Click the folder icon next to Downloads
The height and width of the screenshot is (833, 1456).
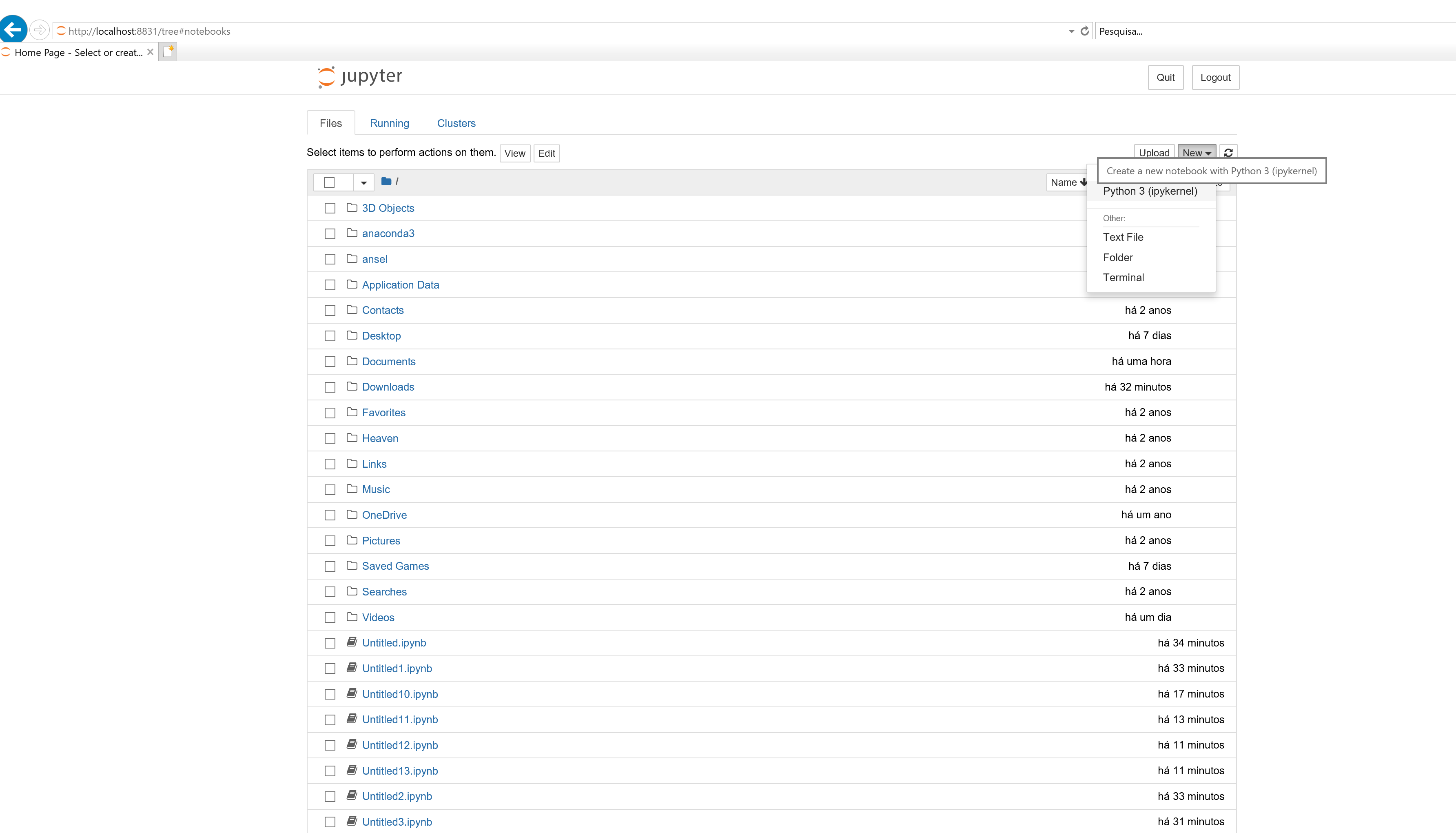click(x=352, y=386)
